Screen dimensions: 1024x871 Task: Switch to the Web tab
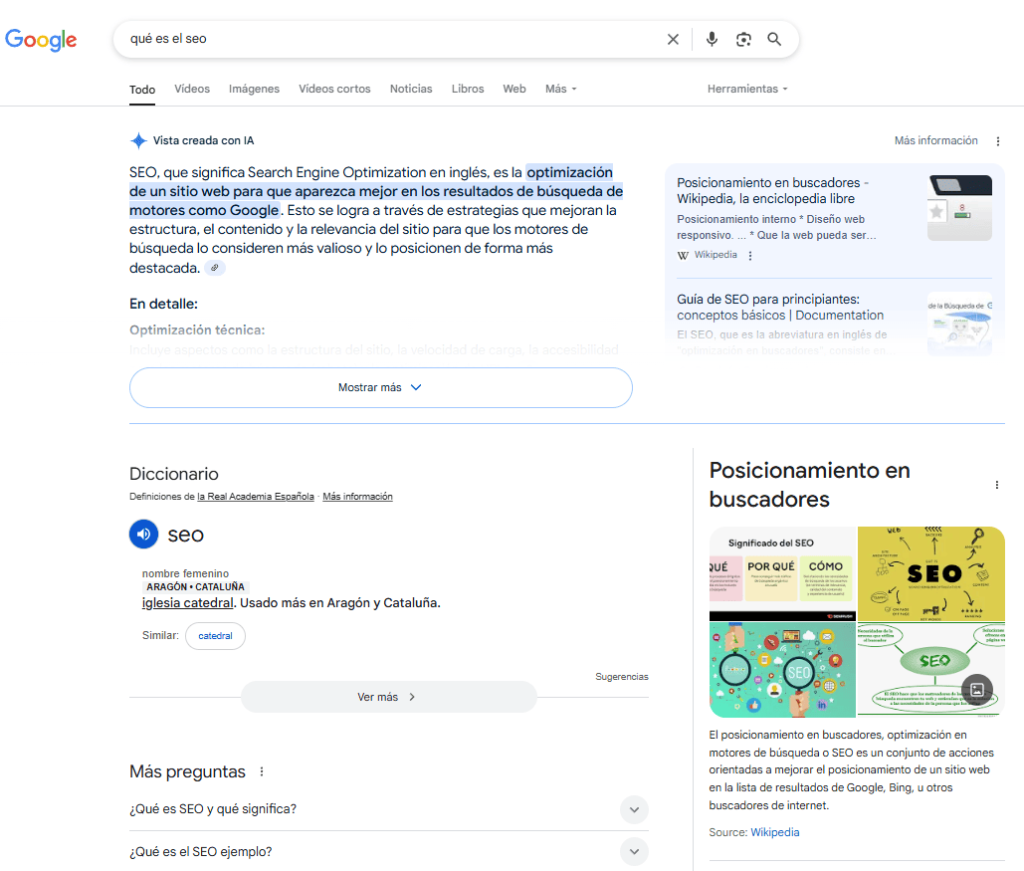[514, 89]
